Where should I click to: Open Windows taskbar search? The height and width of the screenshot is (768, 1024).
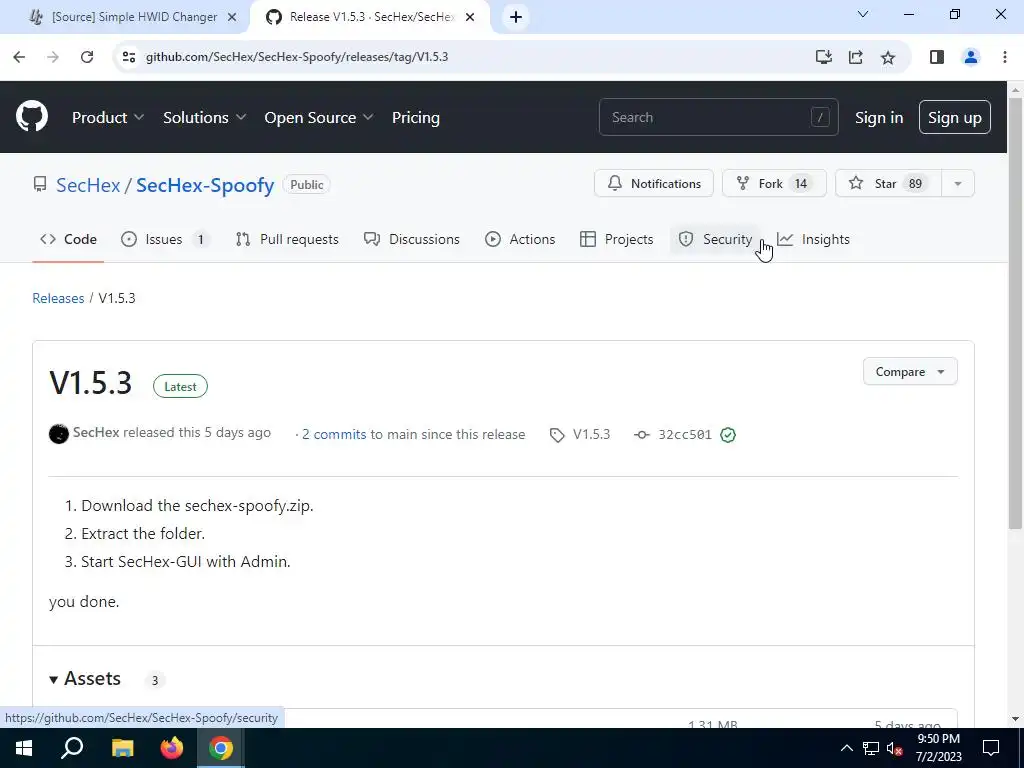pos(72,748)
